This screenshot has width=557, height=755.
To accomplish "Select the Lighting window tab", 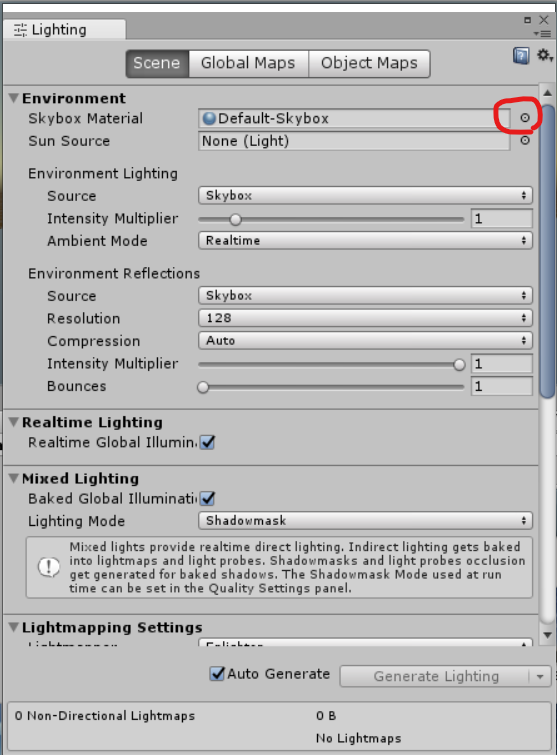I will [x=64, y=30].
